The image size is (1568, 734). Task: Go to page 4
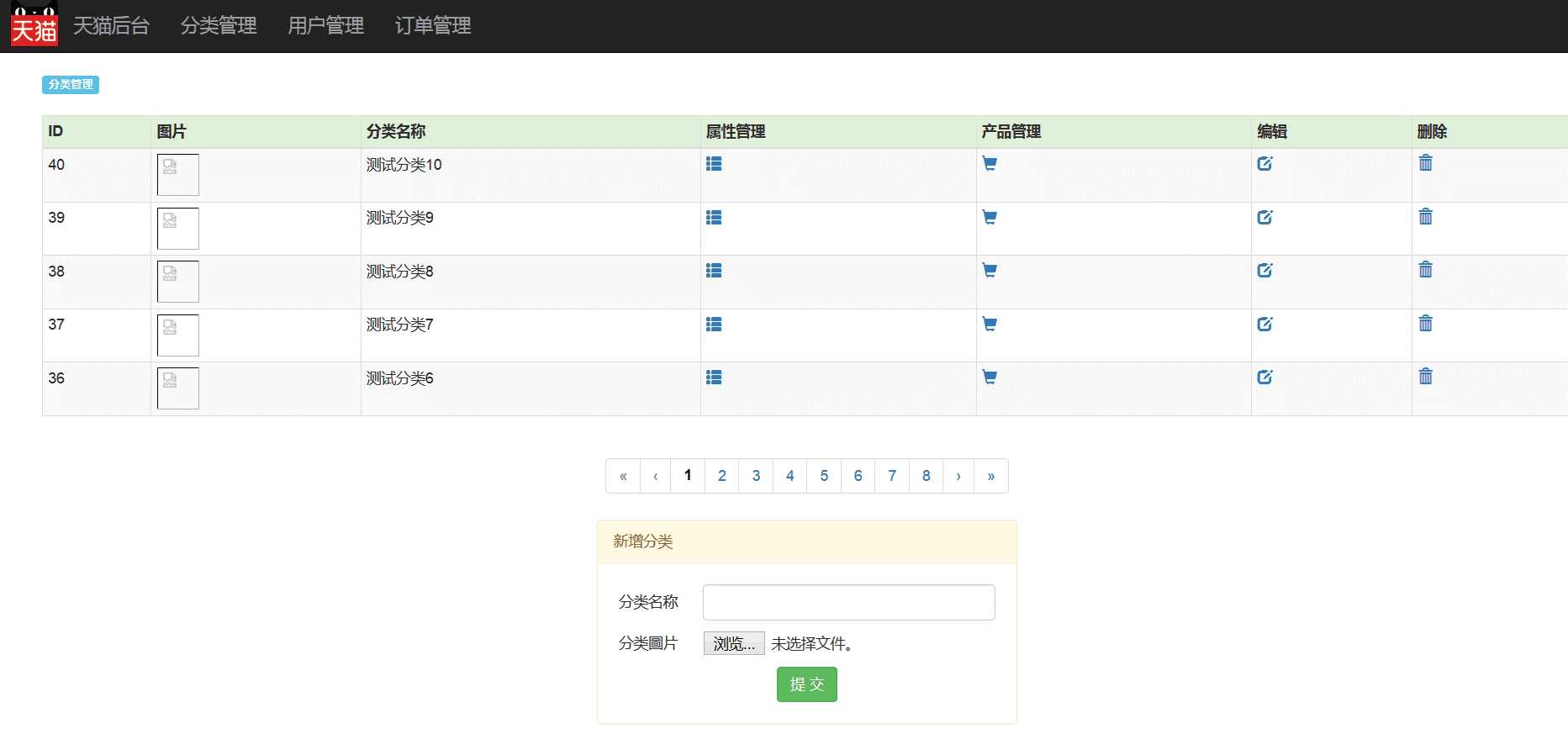[790, 476]
